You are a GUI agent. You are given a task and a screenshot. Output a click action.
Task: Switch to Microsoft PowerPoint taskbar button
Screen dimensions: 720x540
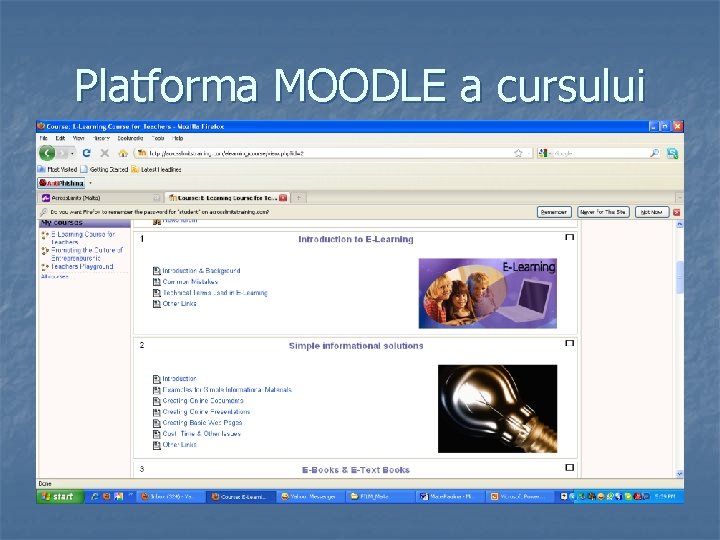(x=519, y=496)
